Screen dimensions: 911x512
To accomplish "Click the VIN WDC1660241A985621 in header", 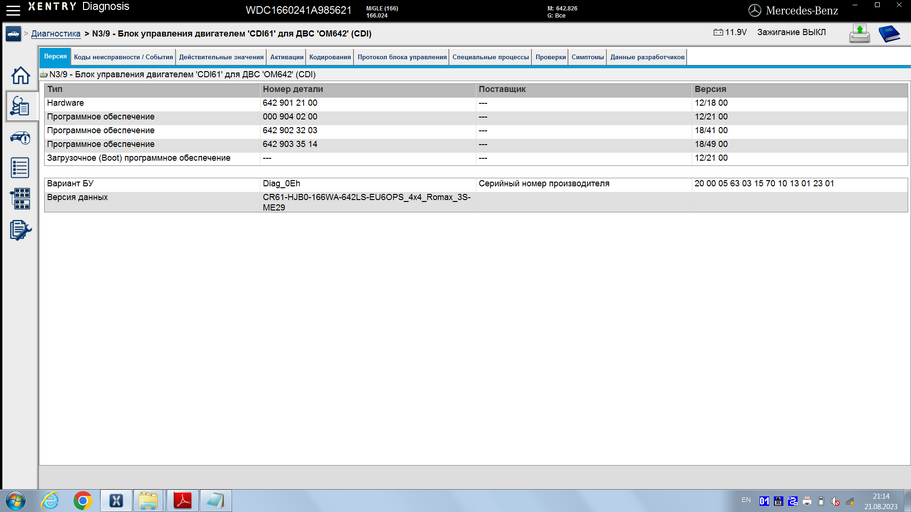I will click(x=298, y=10).
